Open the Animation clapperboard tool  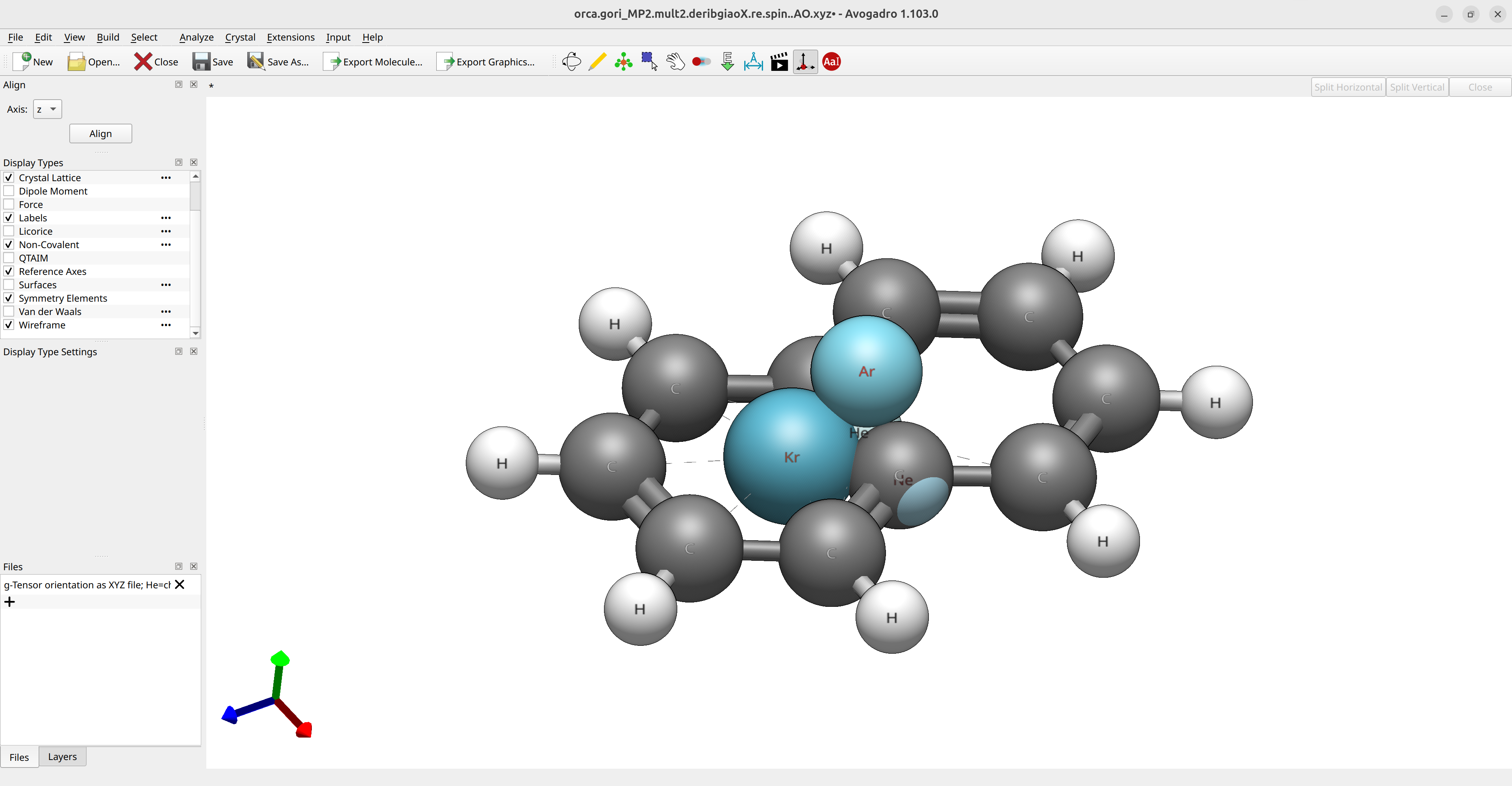[779, 62]
